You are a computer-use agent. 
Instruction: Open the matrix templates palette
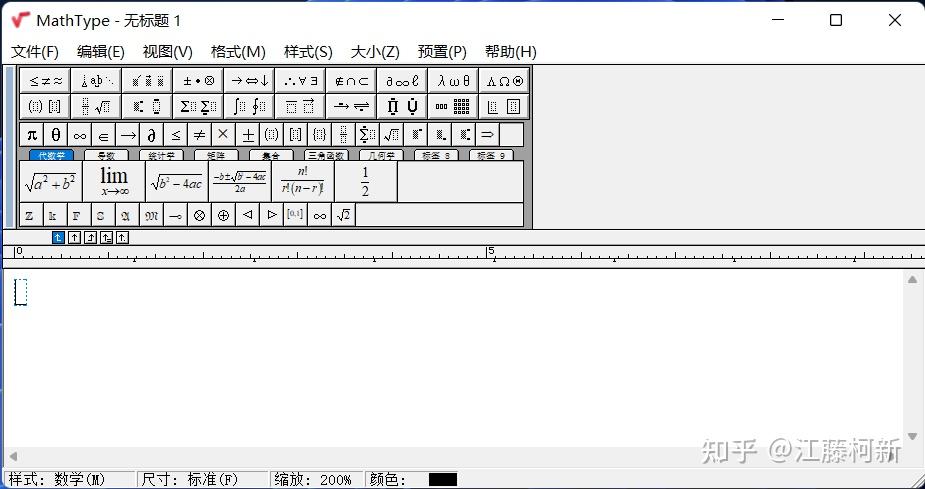tap(453, 106)
